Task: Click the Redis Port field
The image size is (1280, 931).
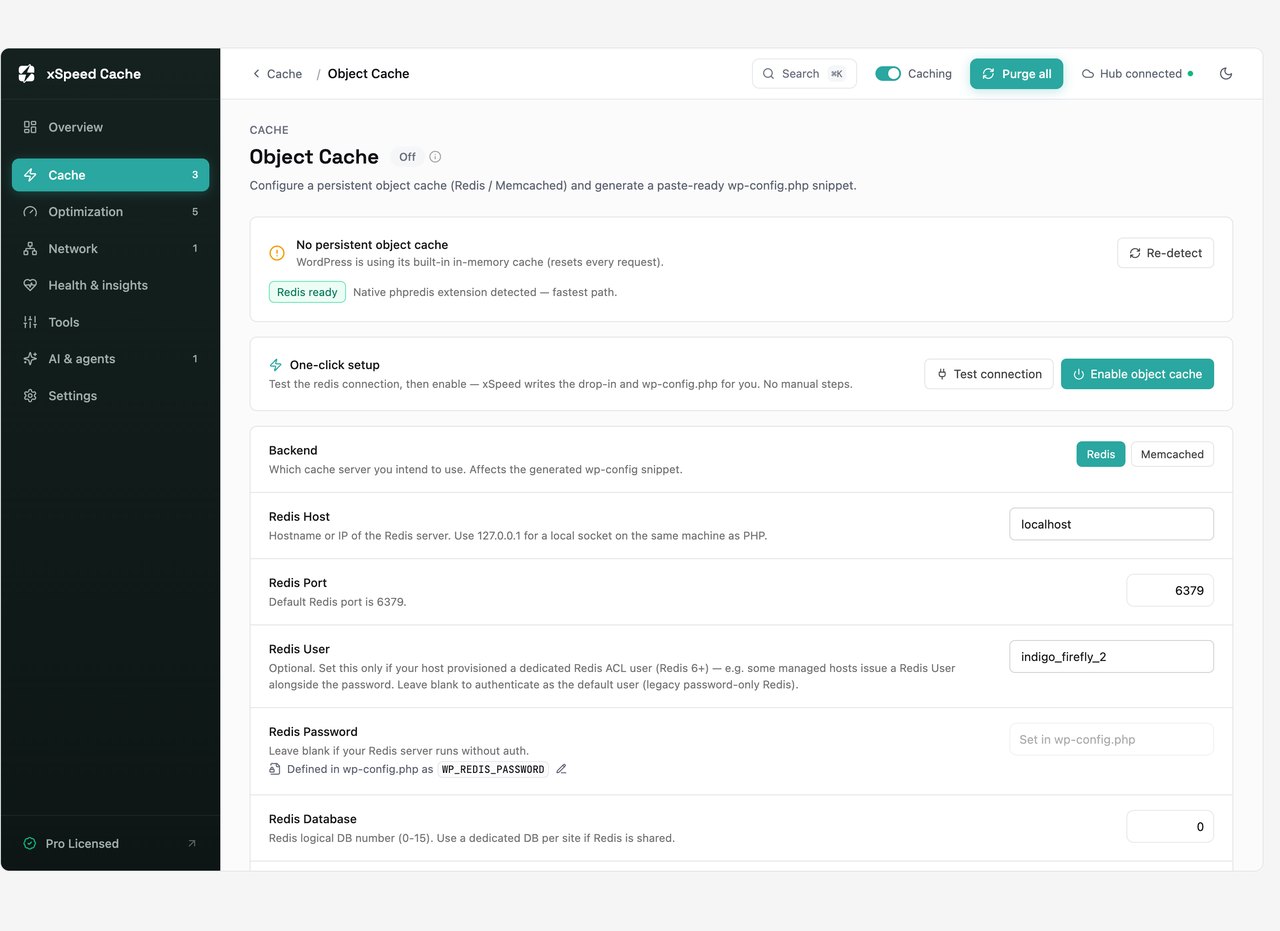Action: pos(1170,590)
